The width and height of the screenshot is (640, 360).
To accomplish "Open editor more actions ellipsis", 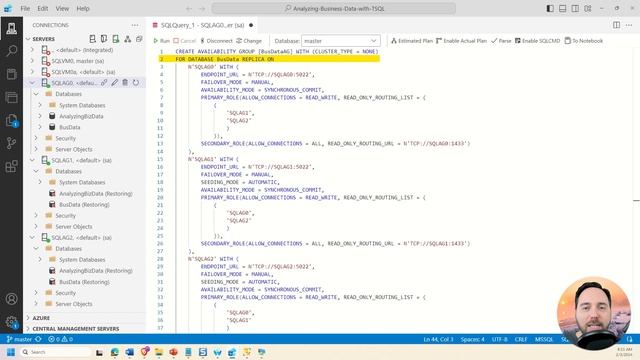I will (x=629, y=25).
